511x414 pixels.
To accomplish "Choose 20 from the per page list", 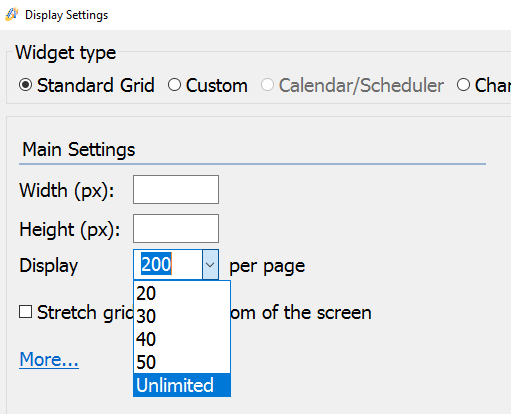I will click(x=182, y=293).
